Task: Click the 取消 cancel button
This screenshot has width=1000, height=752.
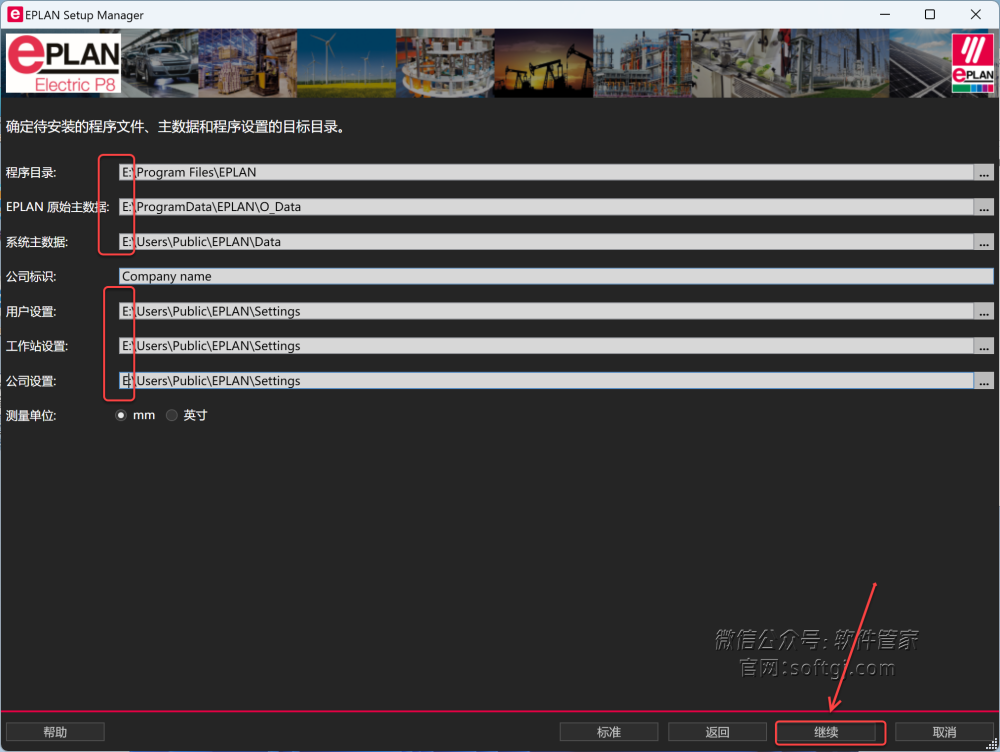Action: click(x=943, y=732)
